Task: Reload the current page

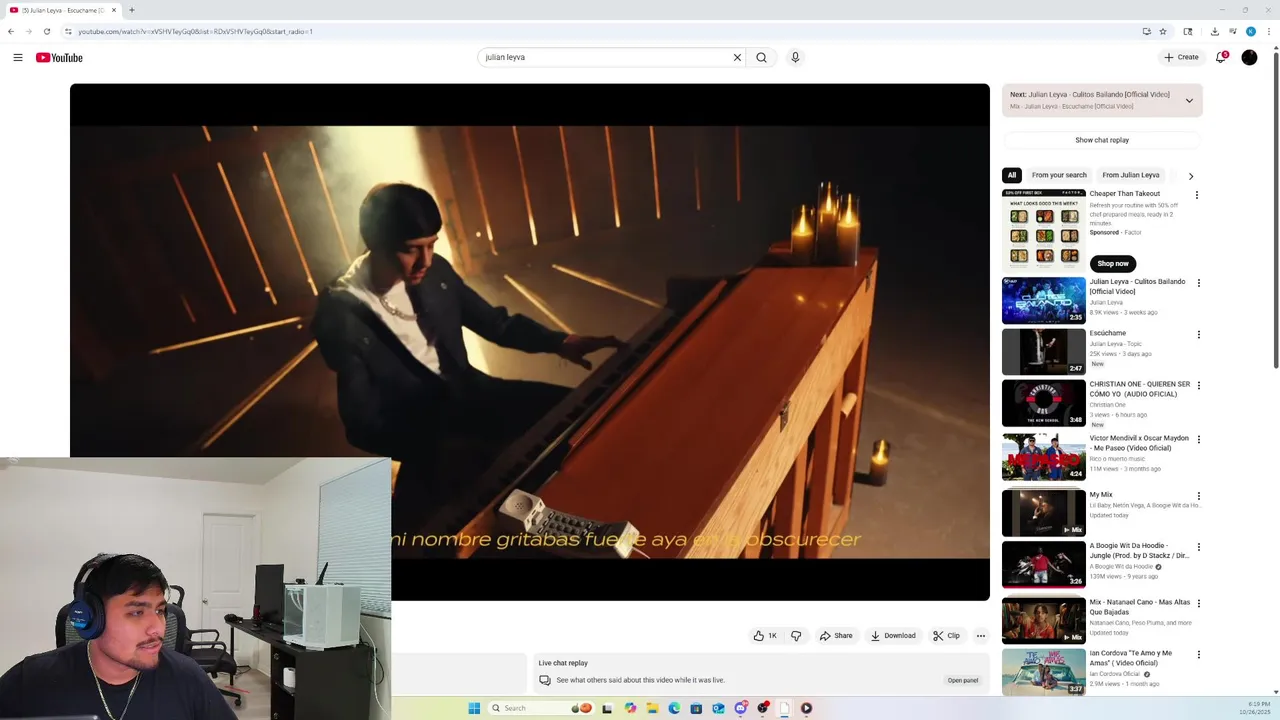Action: coord(46,31)
